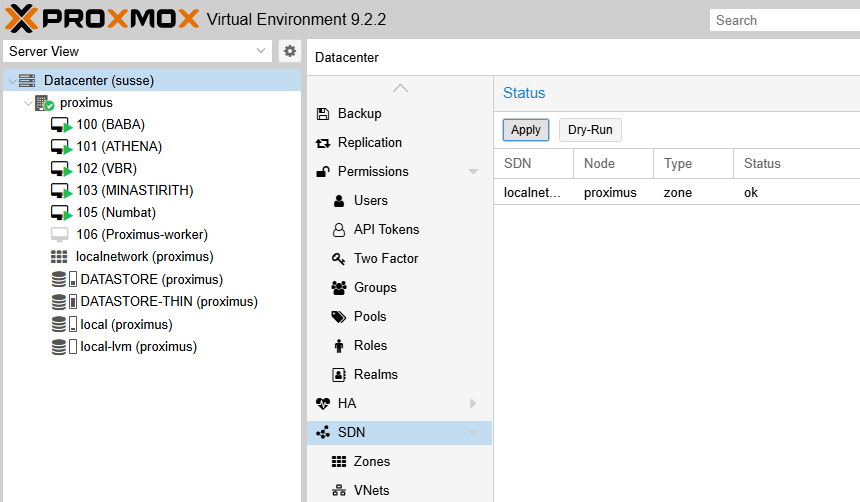Click the local storage icon
The image size is (860, 502).
point(64,324)
